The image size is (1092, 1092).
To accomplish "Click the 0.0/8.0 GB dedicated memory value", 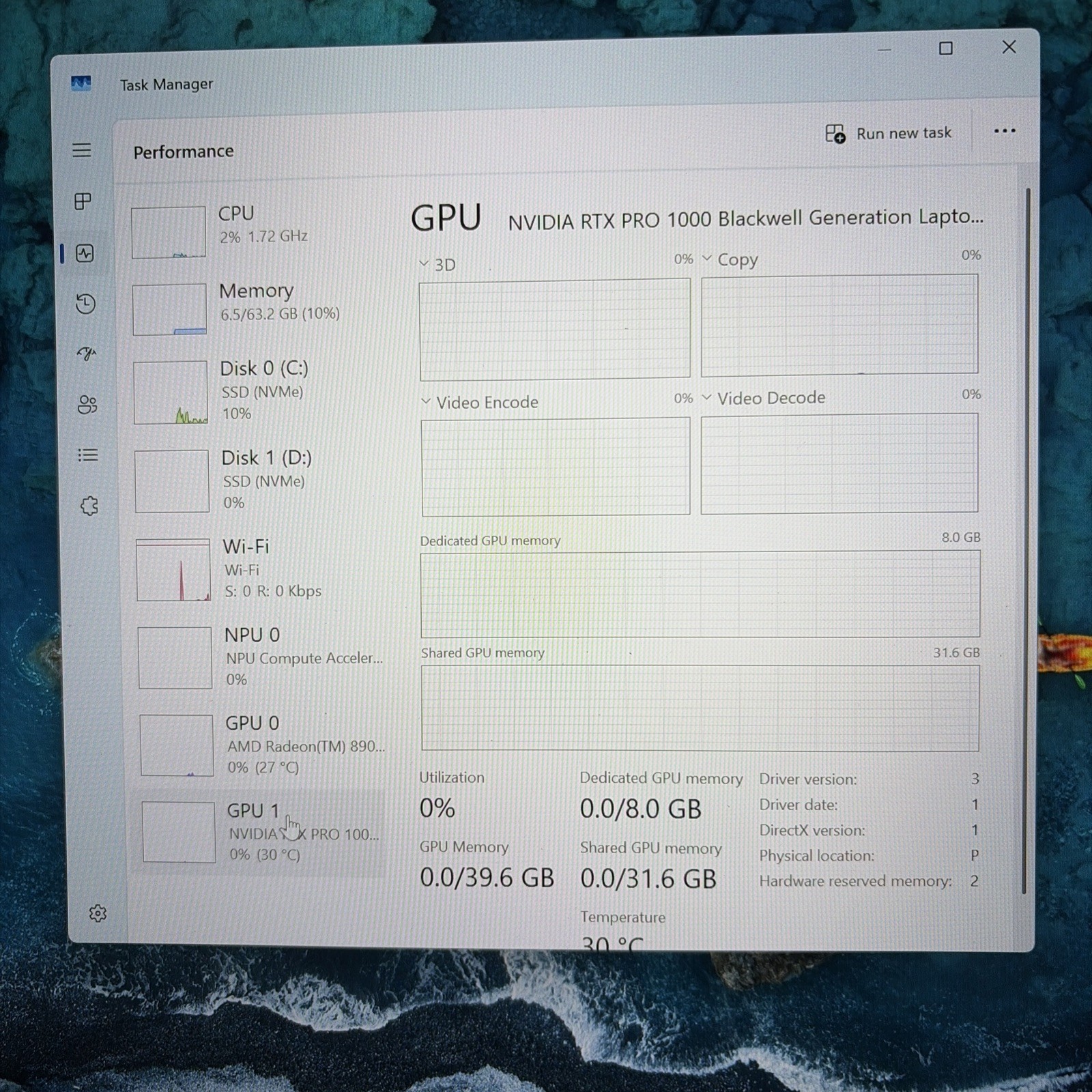I will (x=641, y=809).
